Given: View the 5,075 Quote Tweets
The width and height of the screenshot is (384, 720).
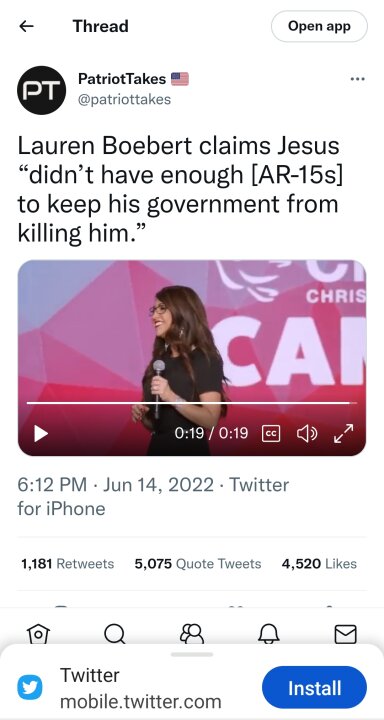Looking at the screenshot, I should click(x=198, y=564).
